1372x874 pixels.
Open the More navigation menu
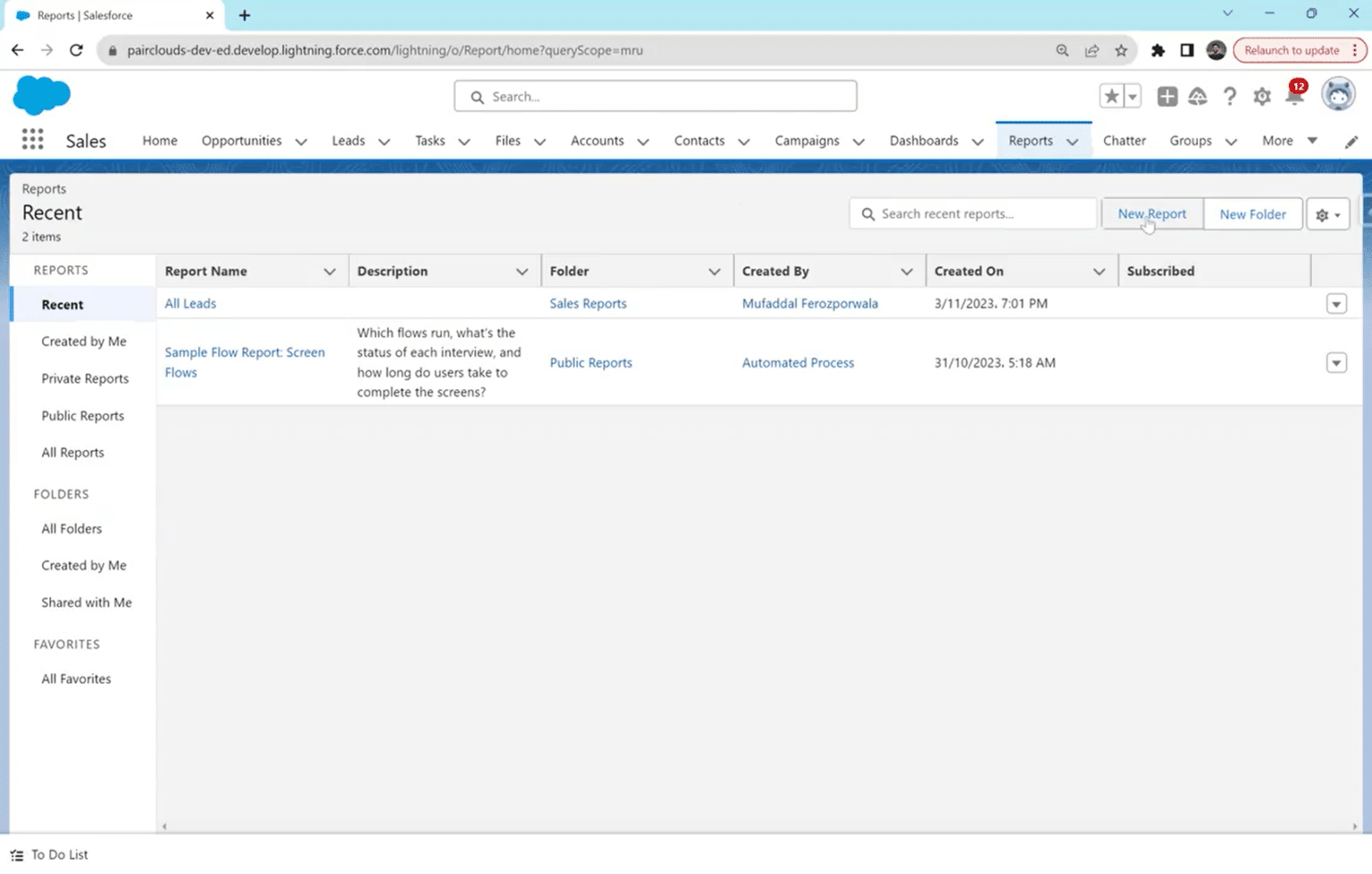click(x=1290, y=140)
